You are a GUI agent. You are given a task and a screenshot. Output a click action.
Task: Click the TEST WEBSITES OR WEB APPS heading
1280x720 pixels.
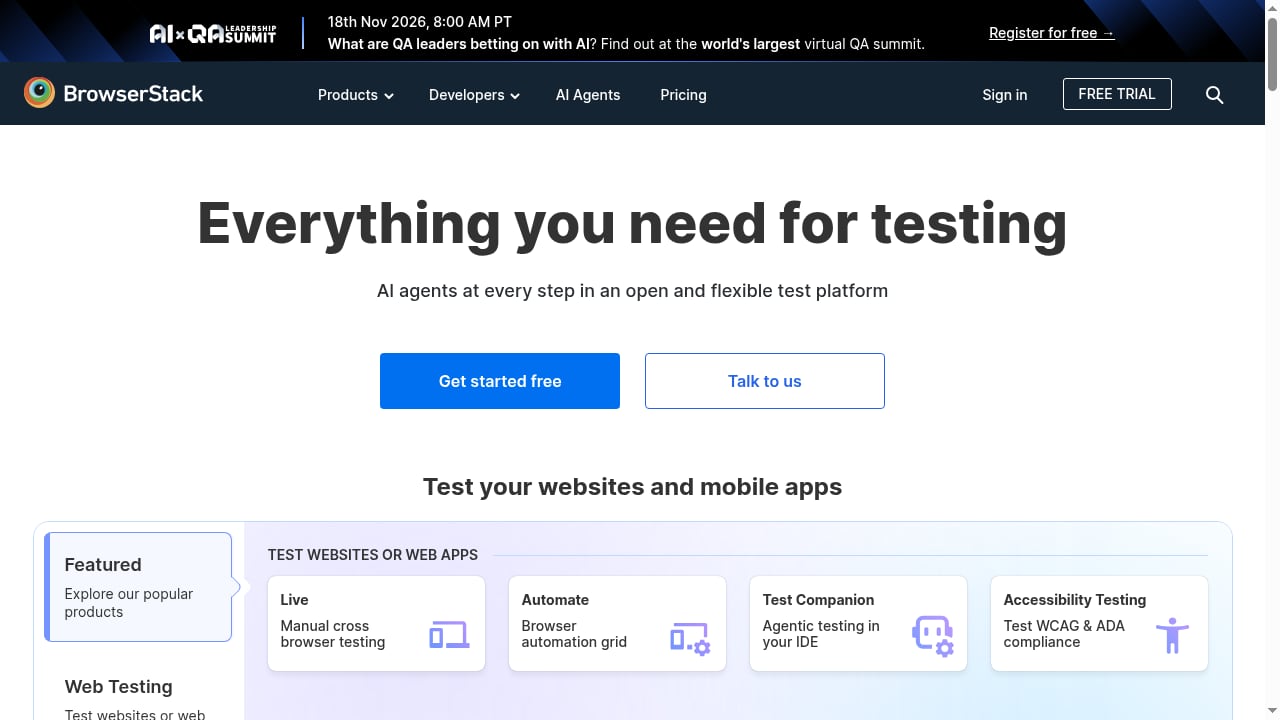click(x=373, y=555)
